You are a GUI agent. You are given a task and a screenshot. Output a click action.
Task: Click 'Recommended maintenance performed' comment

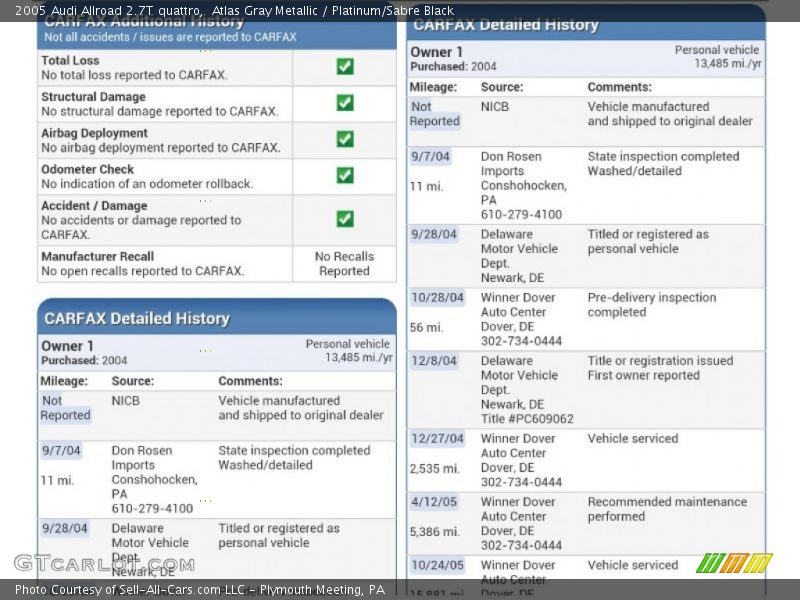click(667, 509)
